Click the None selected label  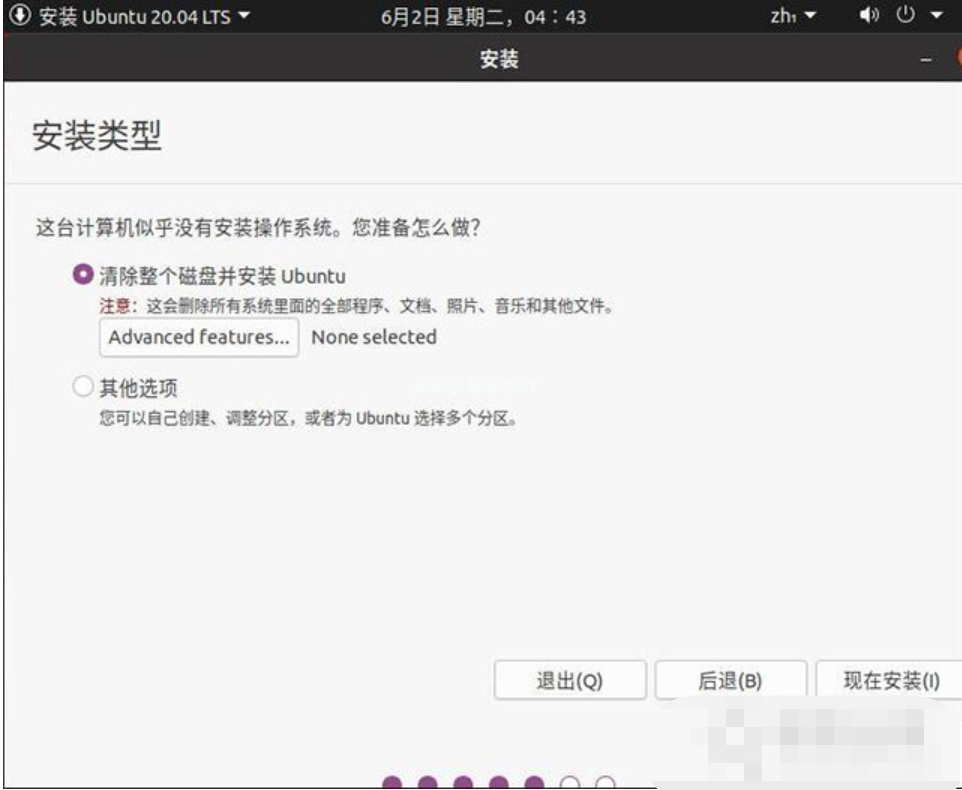374,338
